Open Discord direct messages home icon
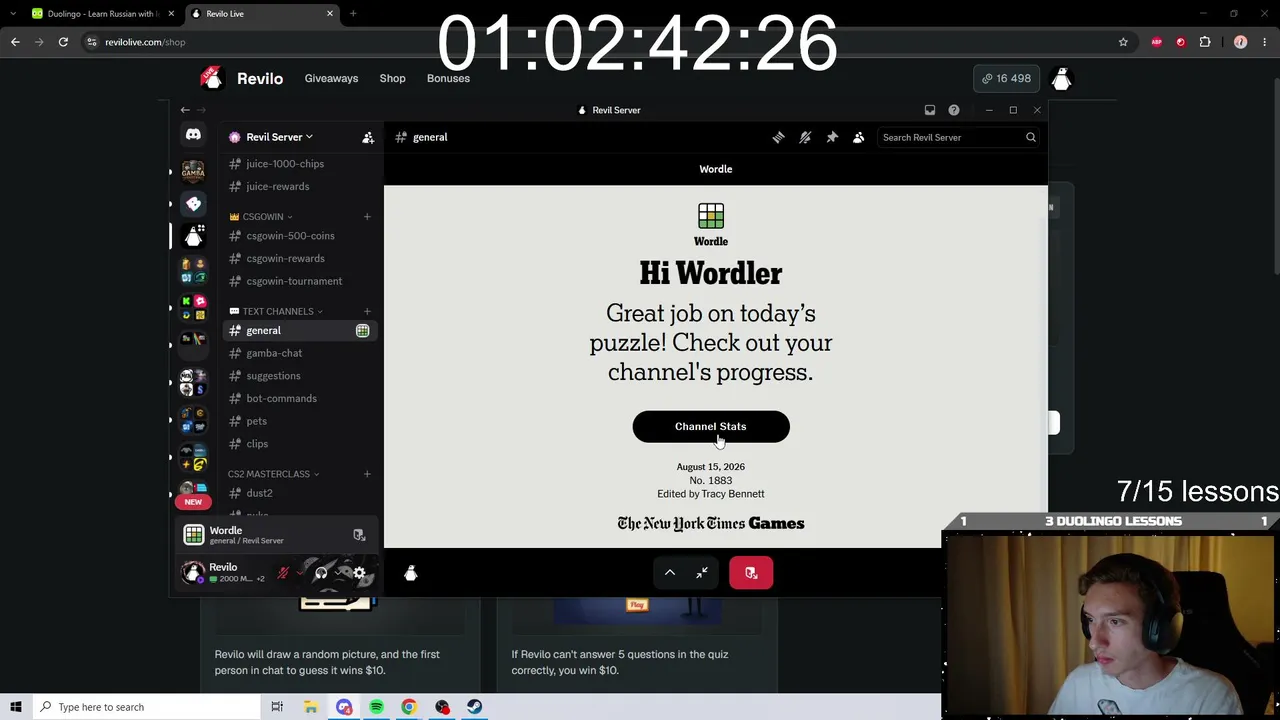Screen dimensions: 1280x720 [x=193, y=134]
